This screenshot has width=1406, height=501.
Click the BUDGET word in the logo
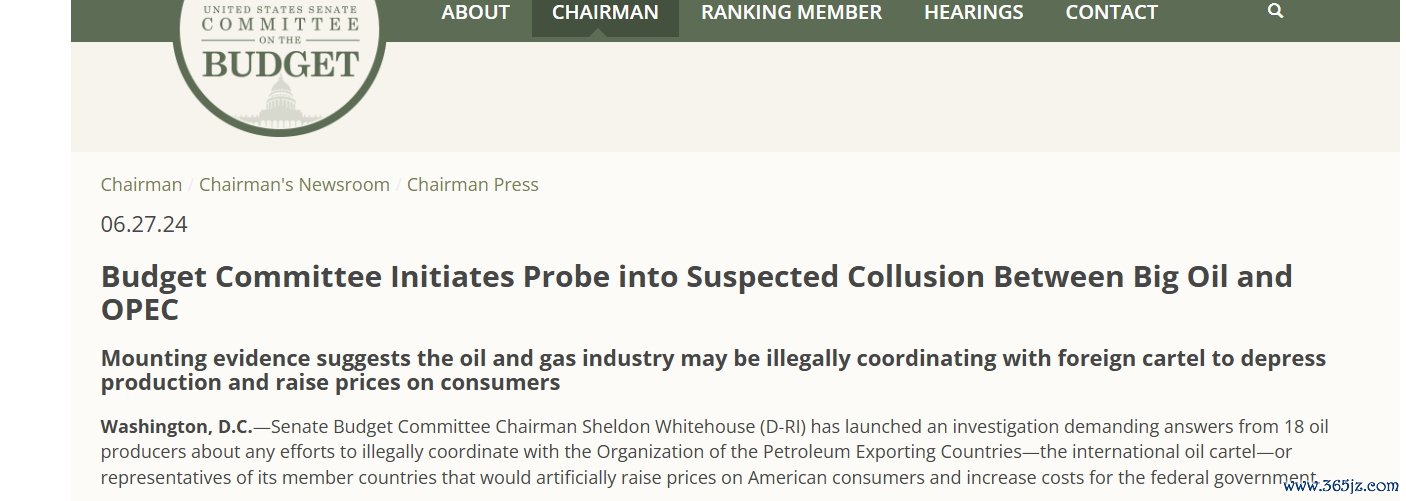(280, 65)
